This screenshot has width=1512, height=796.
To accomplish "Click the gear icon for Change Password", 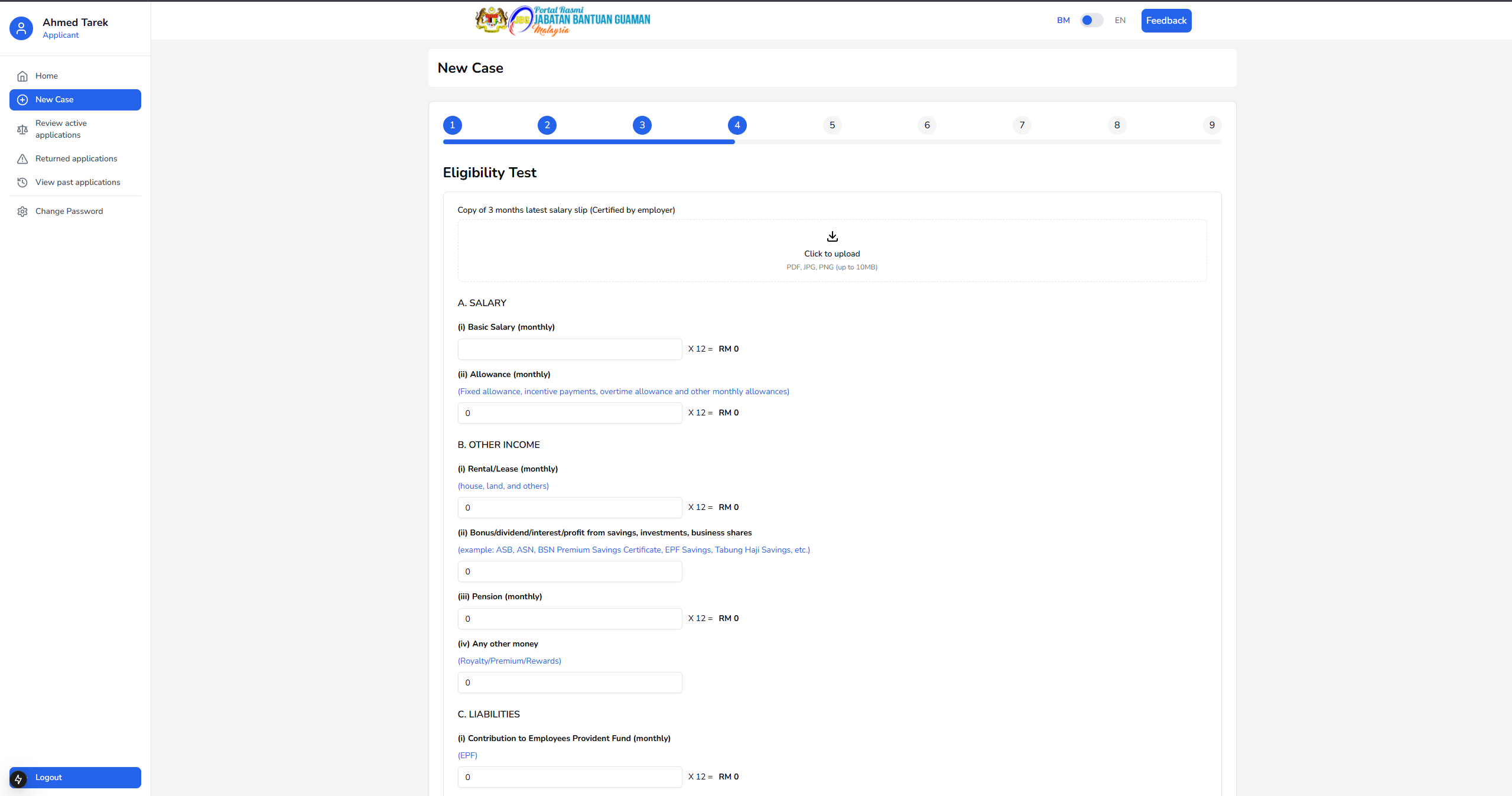I will 22,212.
